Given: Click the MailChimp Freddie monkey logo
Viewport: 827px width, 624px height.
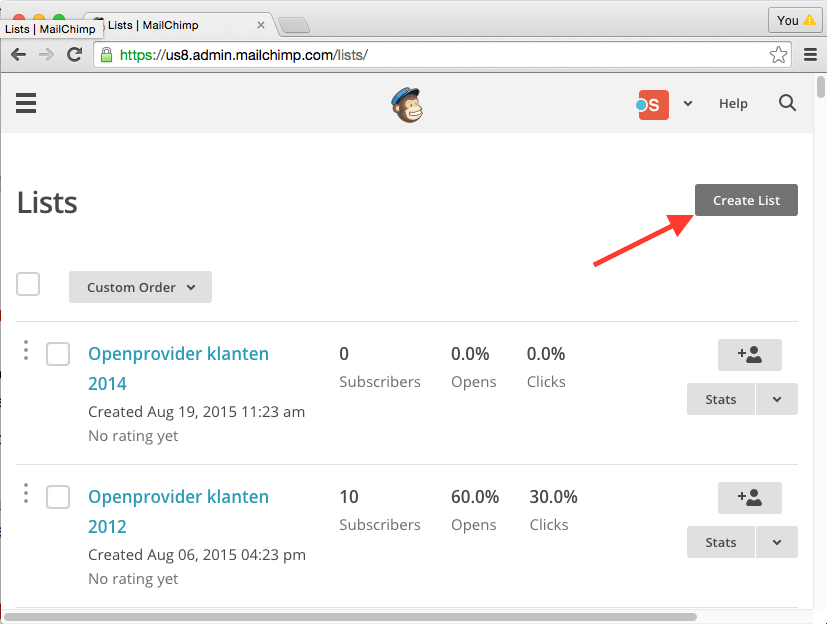Looking at the screenshot, I should pos(407,104).
